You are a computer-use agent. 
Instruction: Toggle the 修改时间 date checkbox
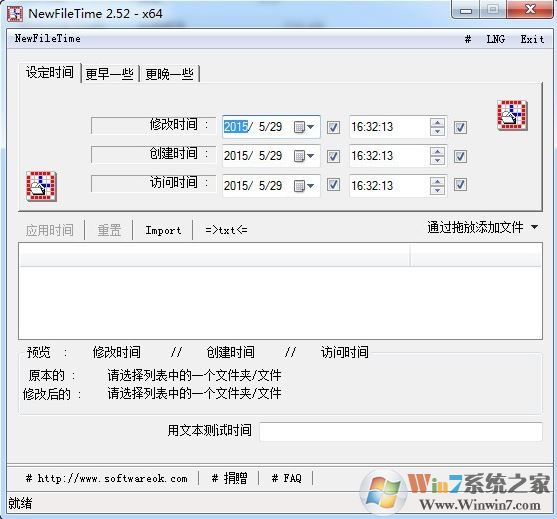(x=333, y=127)
